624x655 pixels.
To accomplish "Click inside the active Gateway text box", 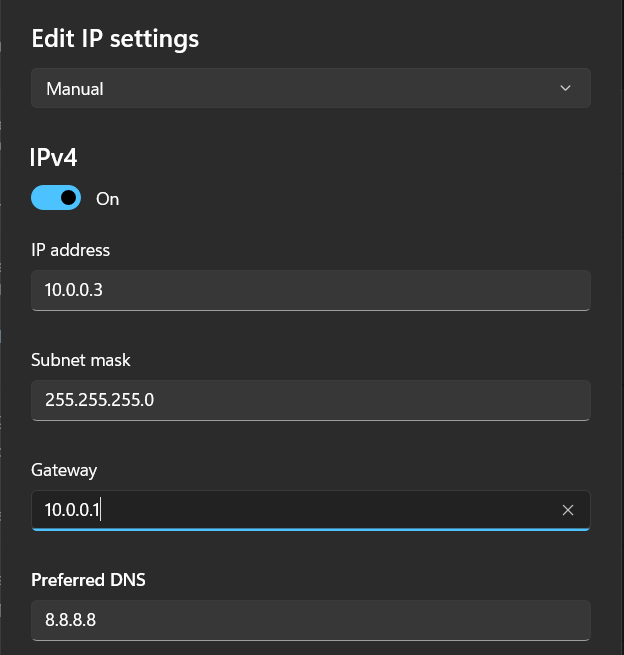I will pyautogui.click(x=300, y=510).
